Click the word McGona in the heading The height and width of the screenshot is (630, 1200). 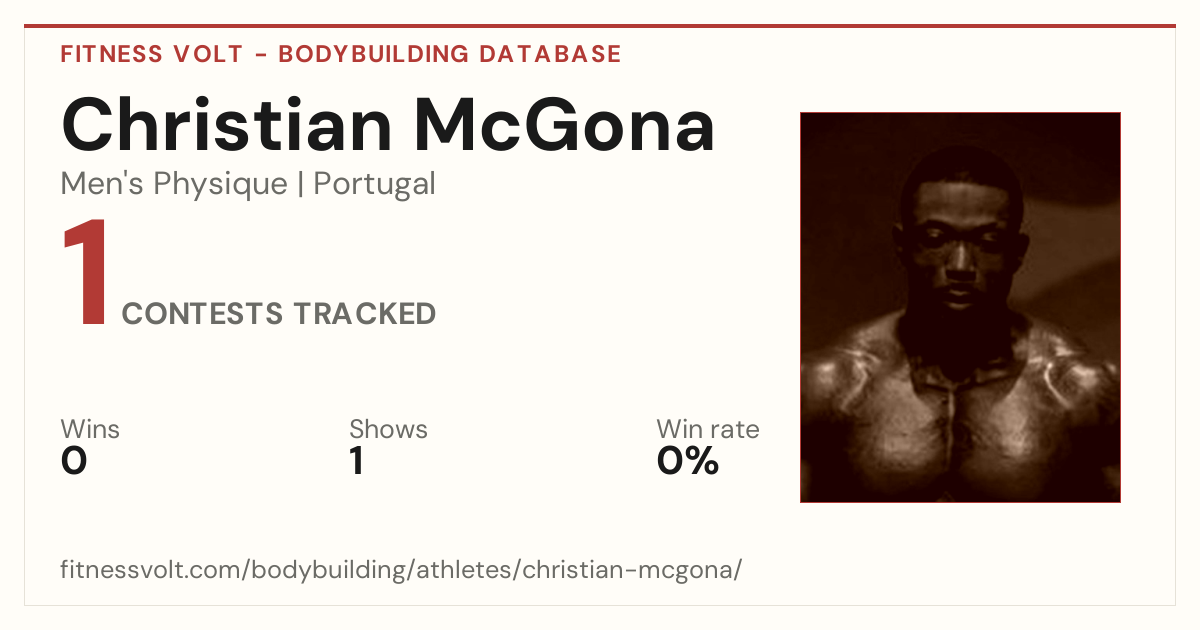tap(566, 124)
